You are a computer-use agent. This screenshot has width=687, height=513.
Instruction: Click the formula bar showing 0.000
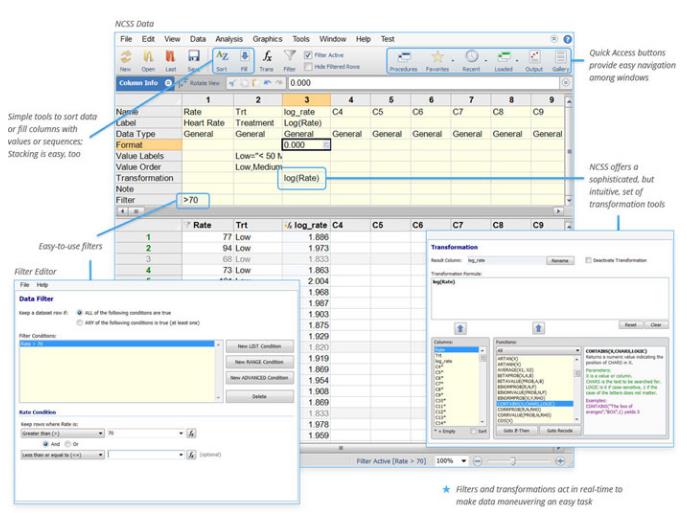tap(424, 83)
